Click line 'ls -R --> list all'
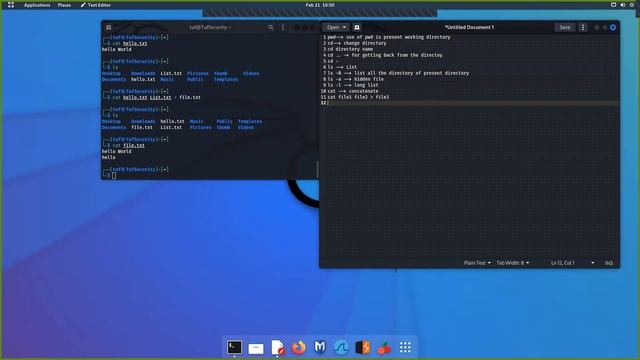The height and width of the screenshot is (360, 640). 398,73
